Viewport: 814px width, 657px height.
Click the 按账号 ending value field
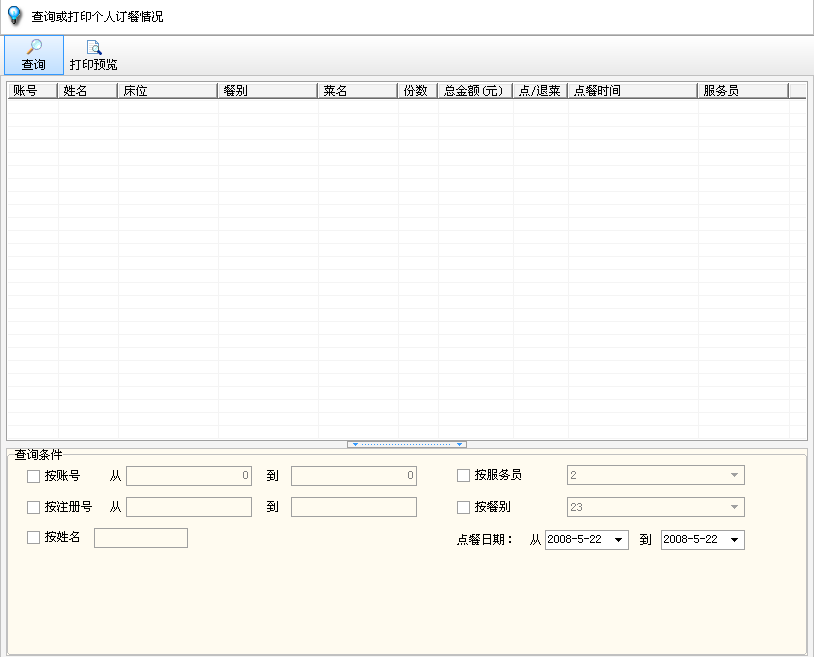coord(354,476)
